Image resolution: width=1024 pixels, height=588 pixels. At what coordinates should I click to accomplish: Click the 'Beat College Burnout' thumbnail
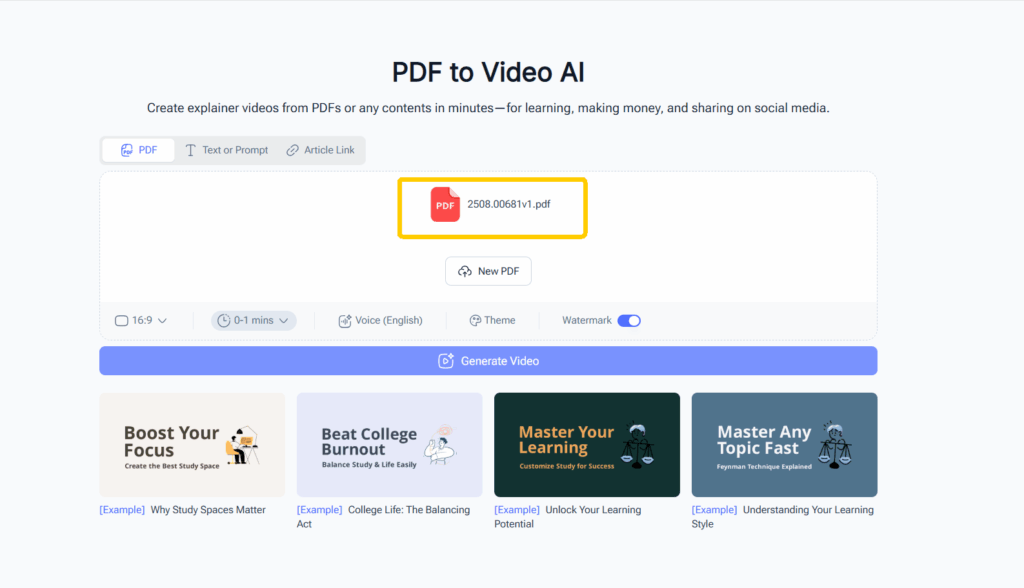click(x=389, y=445)
